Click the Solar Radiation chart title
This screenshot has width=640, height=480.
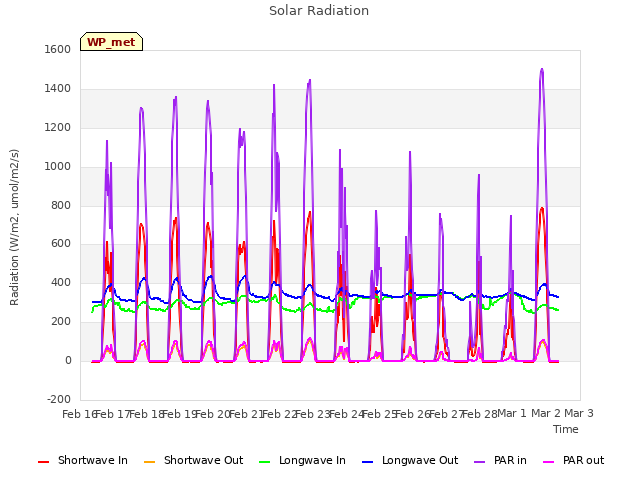[319, 11]
